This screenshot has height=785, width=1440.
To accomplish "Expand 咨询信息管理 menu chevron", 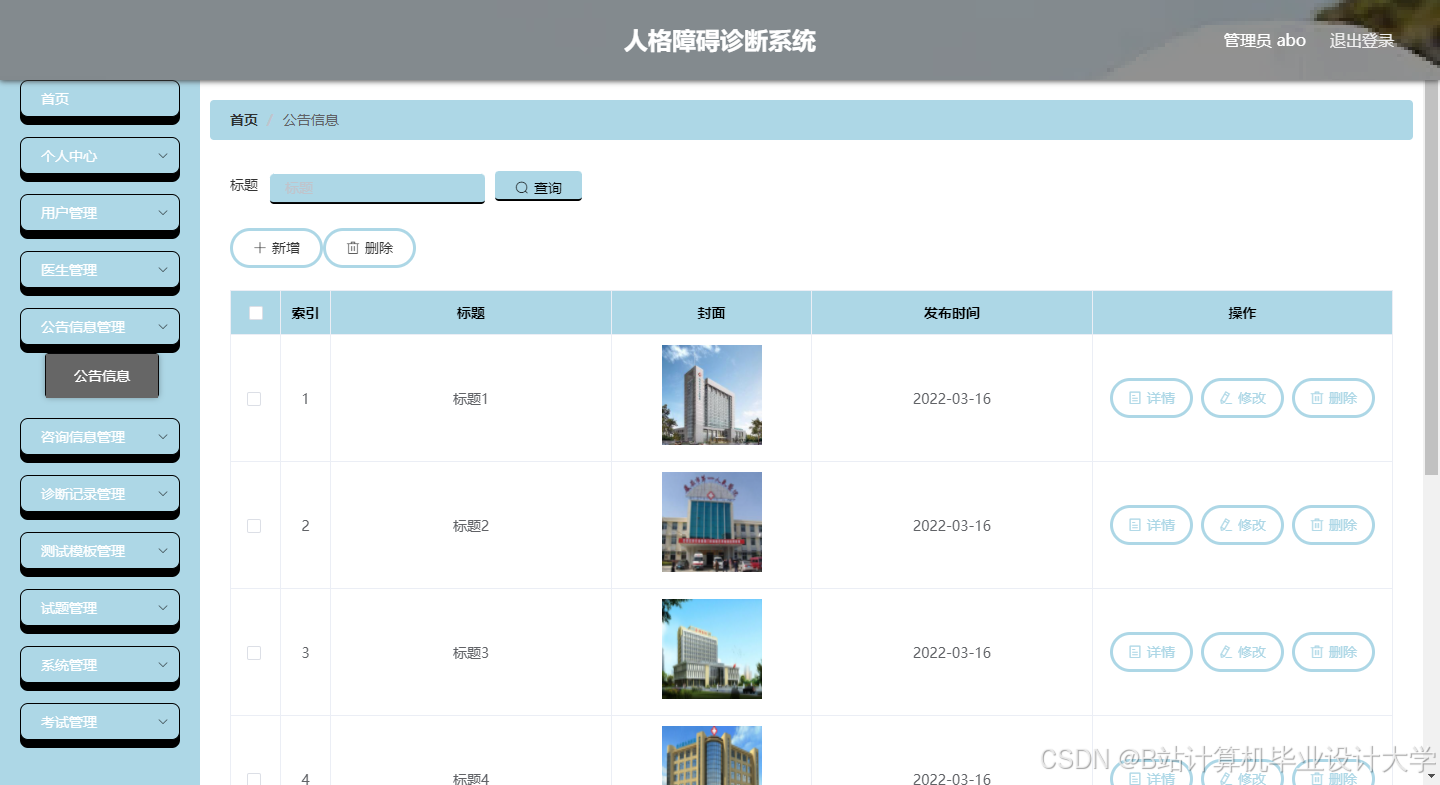I will click(163, 437).
